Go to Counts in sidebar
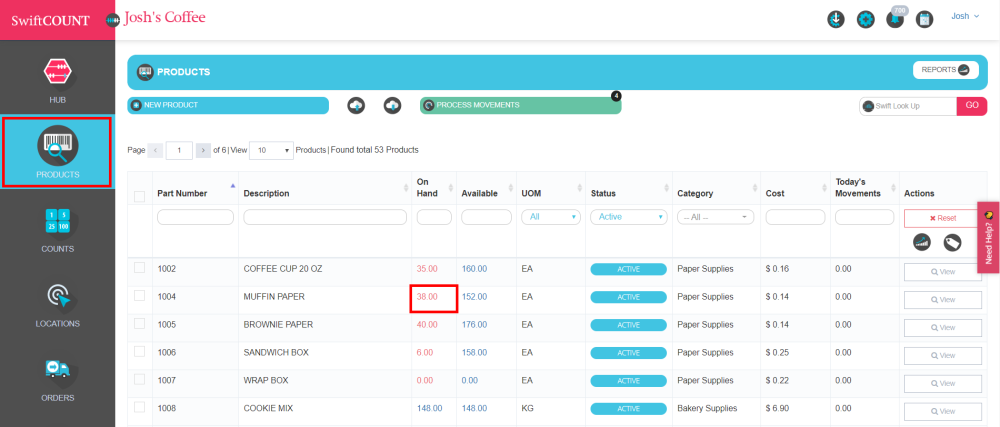1000x427 pixels. click(x=57, y=228)
